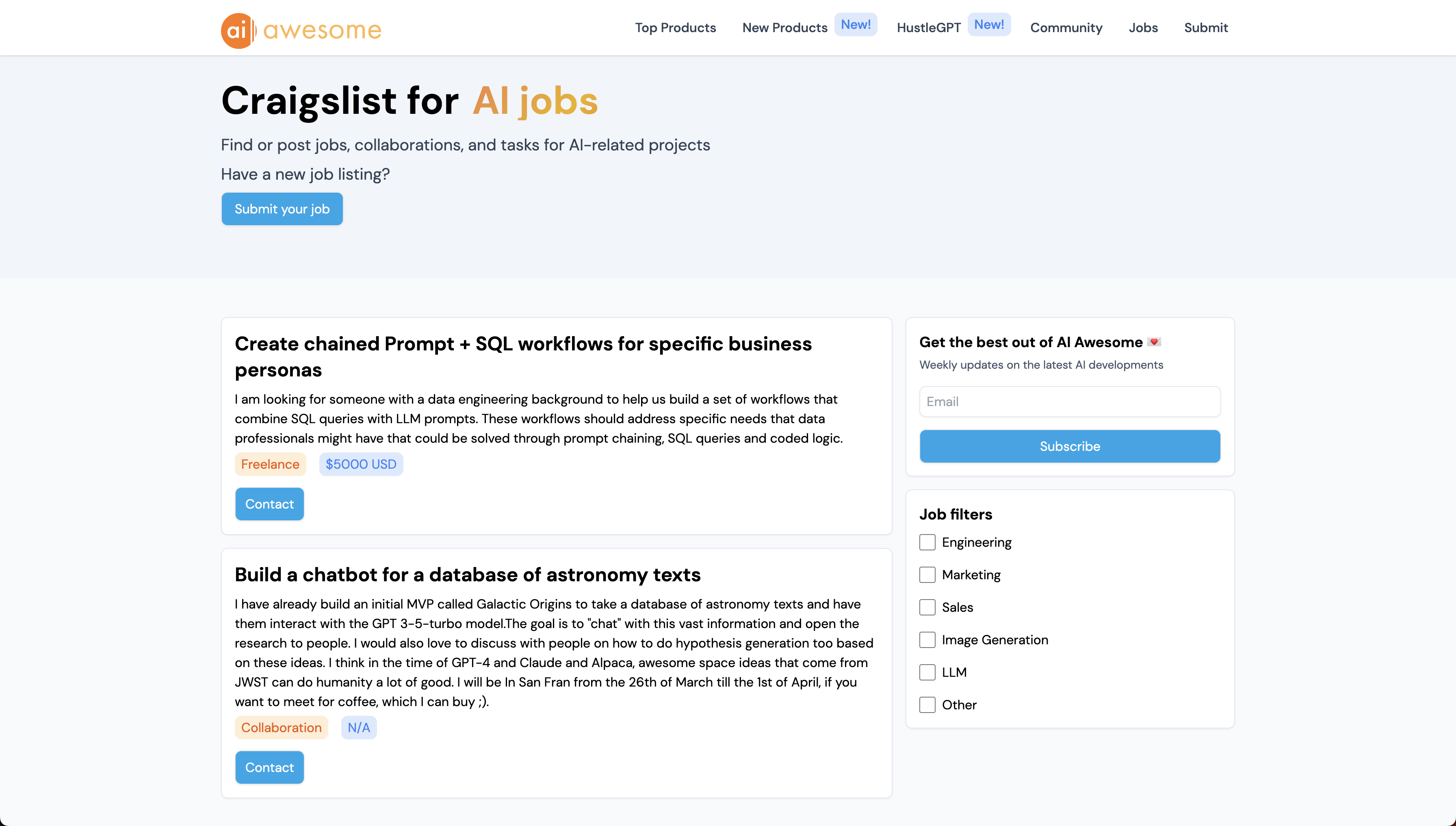This screenshot has width=1456, height=826.
Task: Check the Engineering job filter
Action: [x=927, y=542]
